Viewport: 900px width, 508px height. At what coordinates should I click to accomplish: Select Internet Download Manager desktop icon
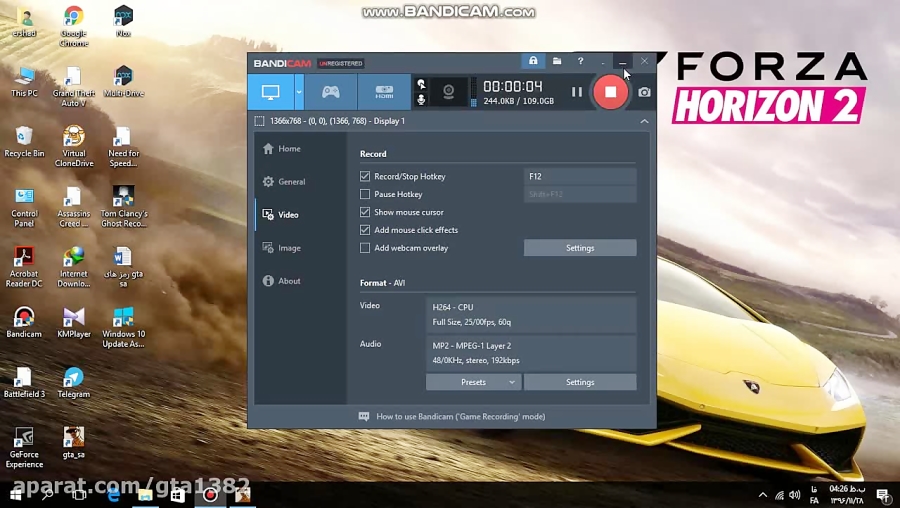(73, 267)
